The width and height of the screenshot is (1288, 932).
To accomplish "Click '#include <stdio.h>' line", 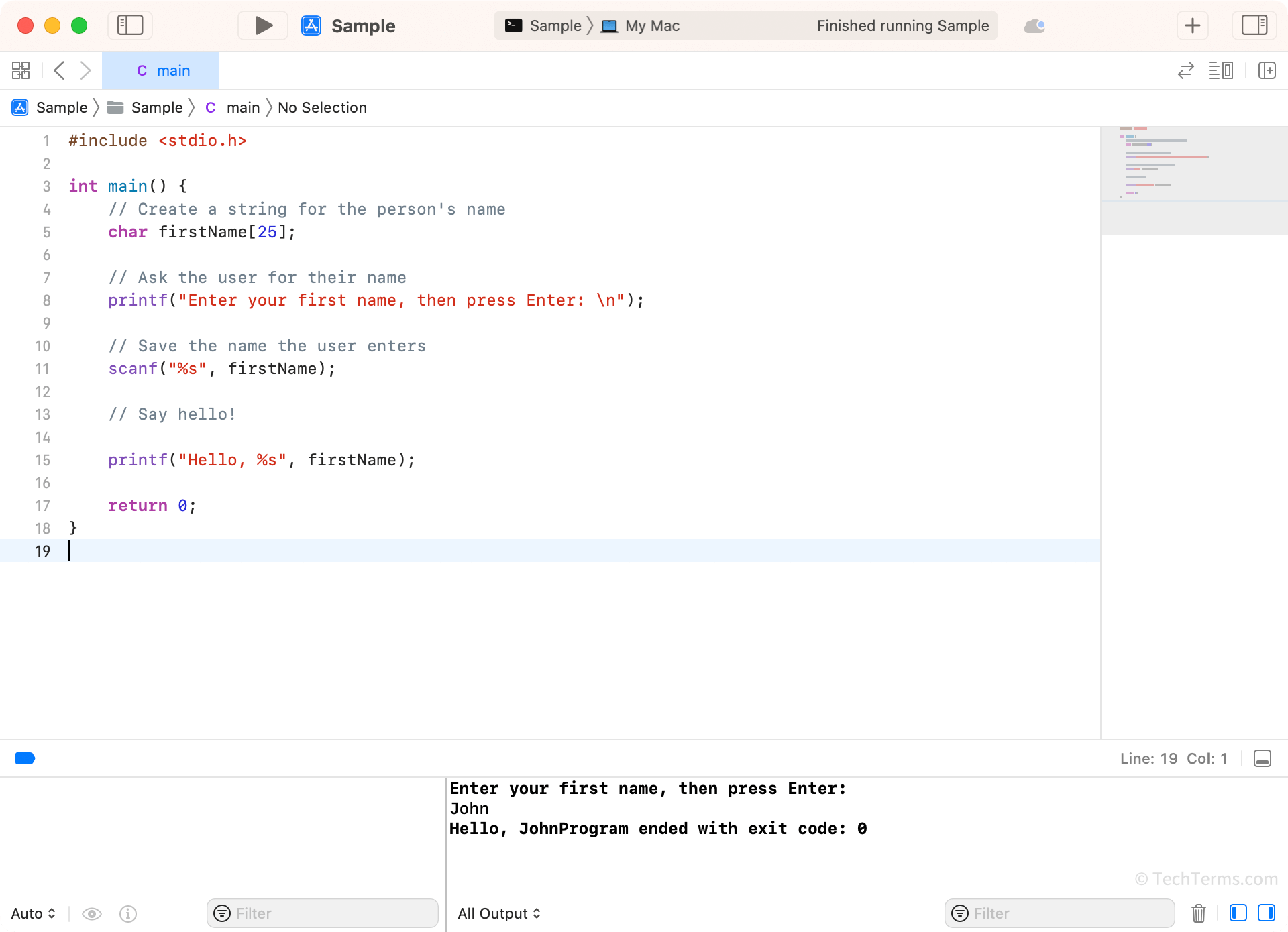I will click(x=158, y=141).
